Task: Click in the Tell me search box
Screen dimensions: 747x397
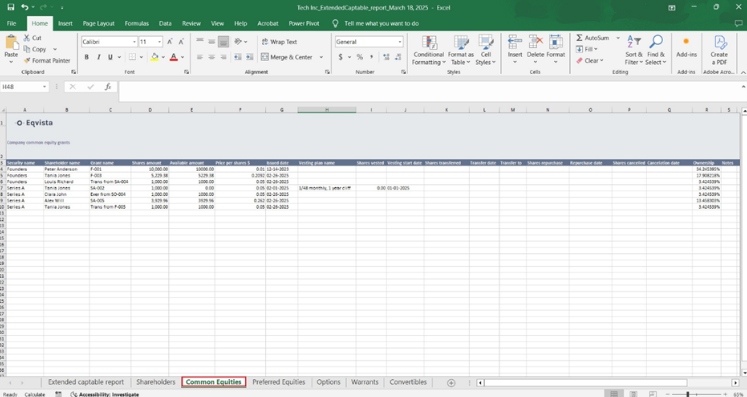Action: pos(382,23)
